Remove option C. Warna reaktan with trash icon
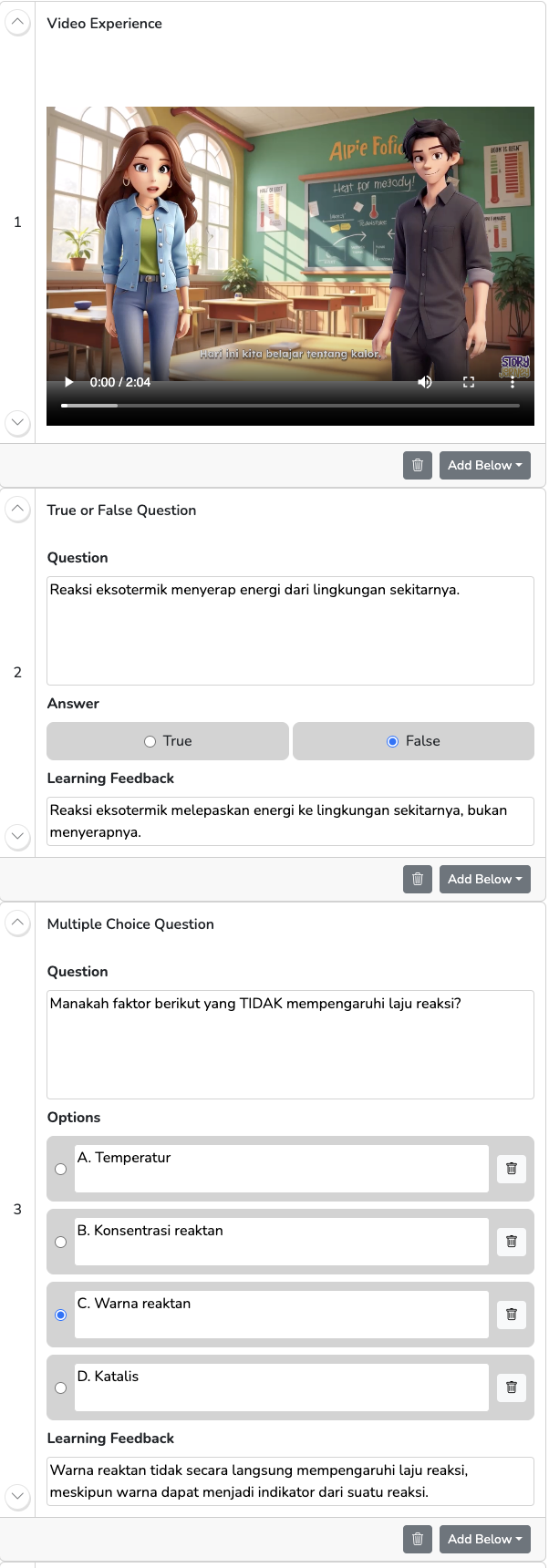The width and height of the screenshot is (549, 1568). point(512,1315)
